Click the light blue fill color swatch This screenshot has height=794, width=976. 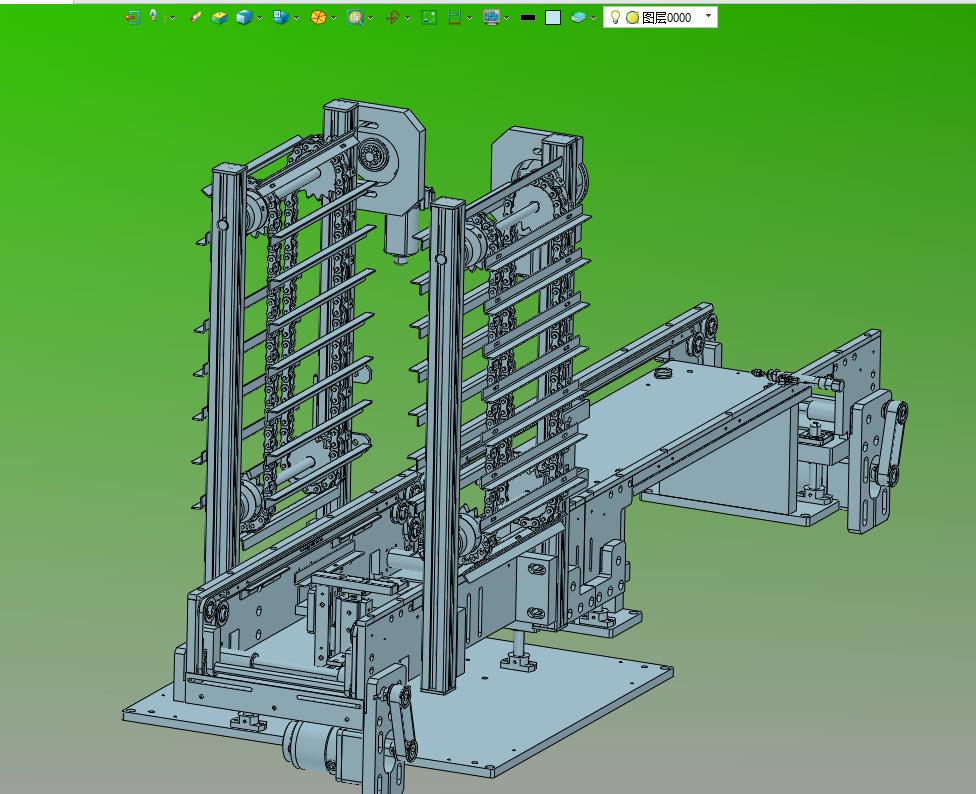553,17
